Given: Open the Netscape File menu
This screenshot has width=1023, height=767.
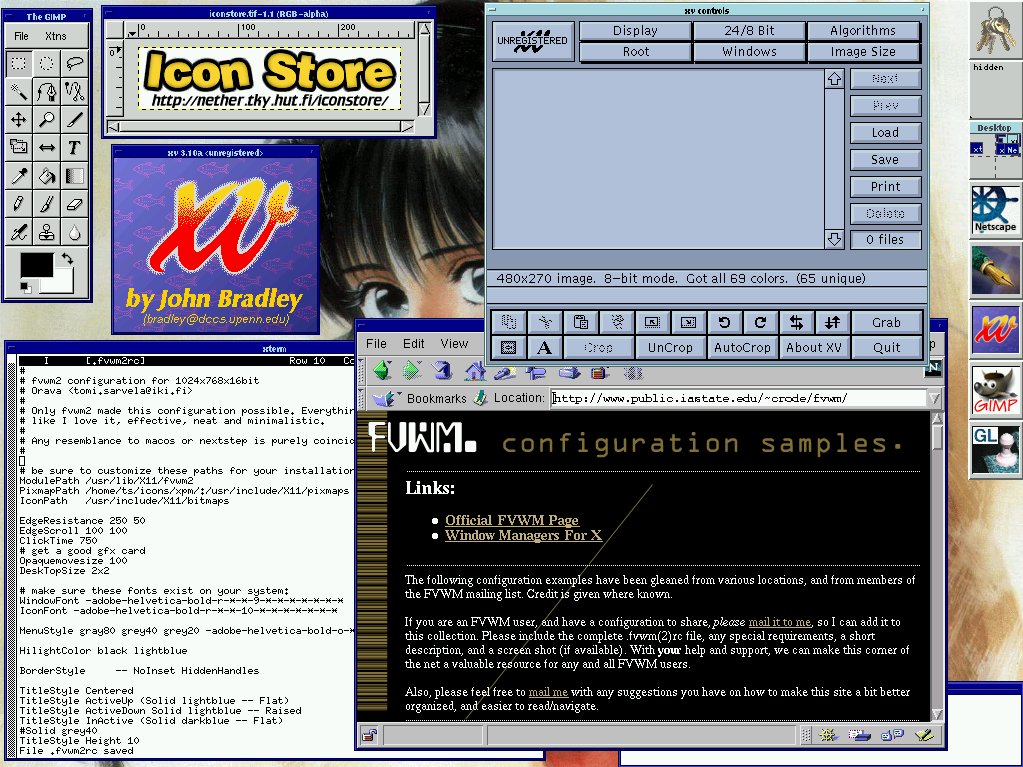Looking at the screenshot, I should (x=376, y=344).
